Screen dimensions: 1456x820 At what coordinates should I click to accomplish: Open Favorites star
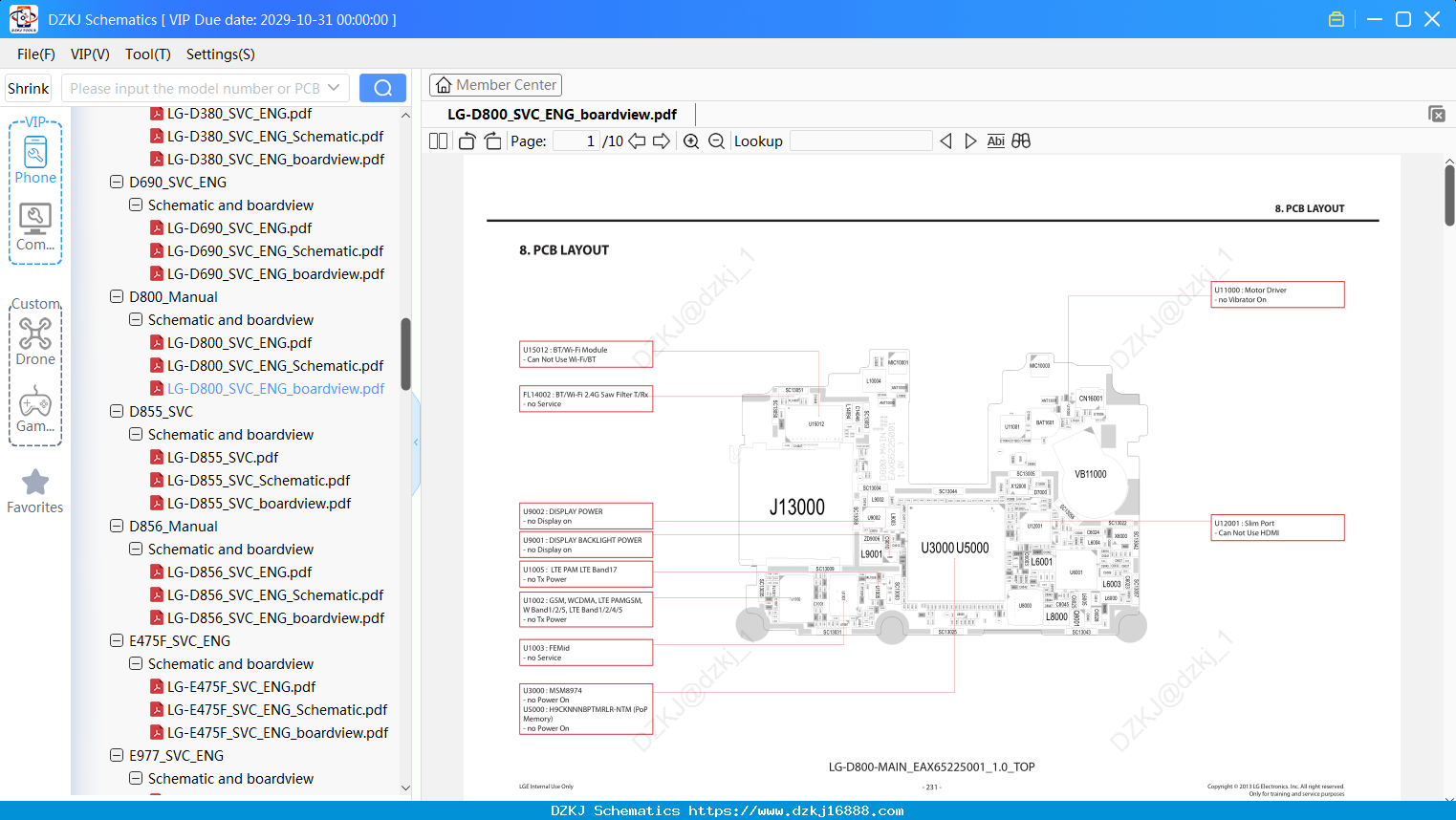coord(35,491)
